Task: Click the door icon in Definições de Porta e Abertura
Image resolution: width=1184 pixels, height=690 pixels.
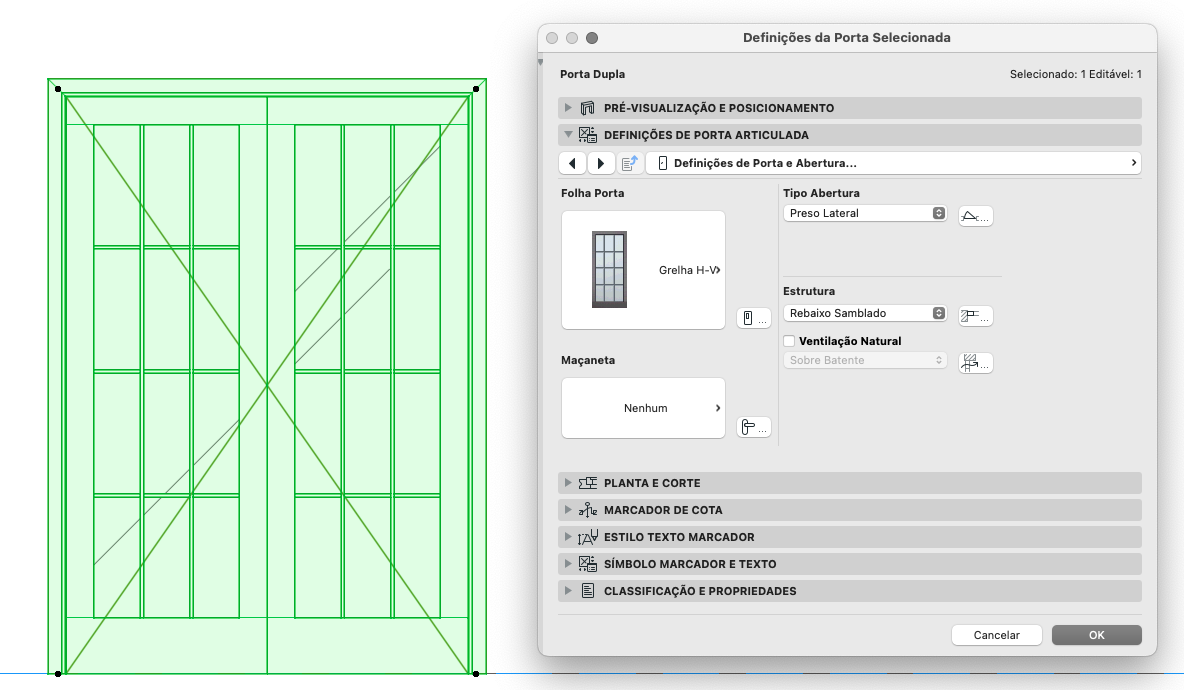Action: [662, 163]
